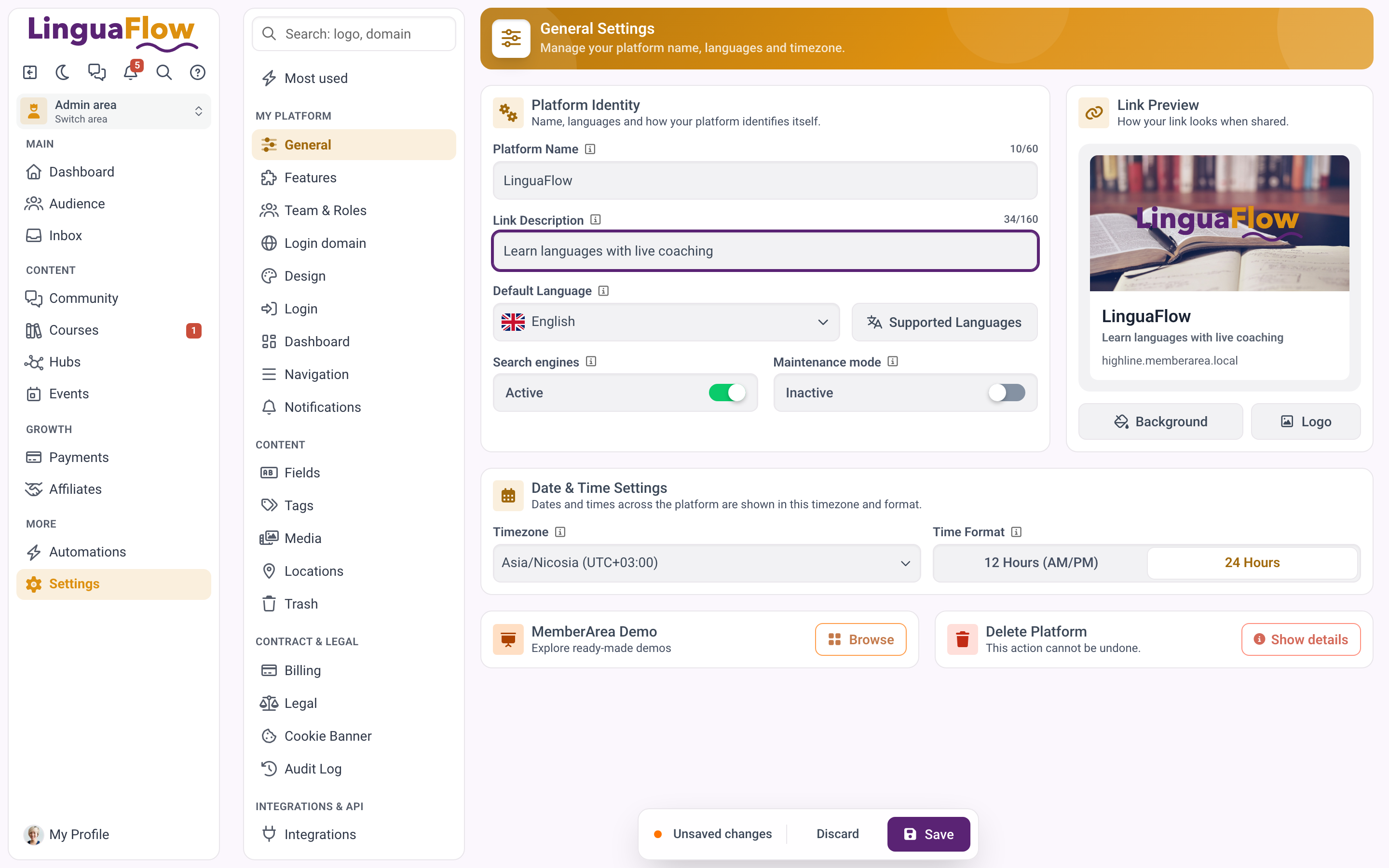The image size is (1389, 868).
Task: Click Search engines info icon
Action: click(591, 362)
